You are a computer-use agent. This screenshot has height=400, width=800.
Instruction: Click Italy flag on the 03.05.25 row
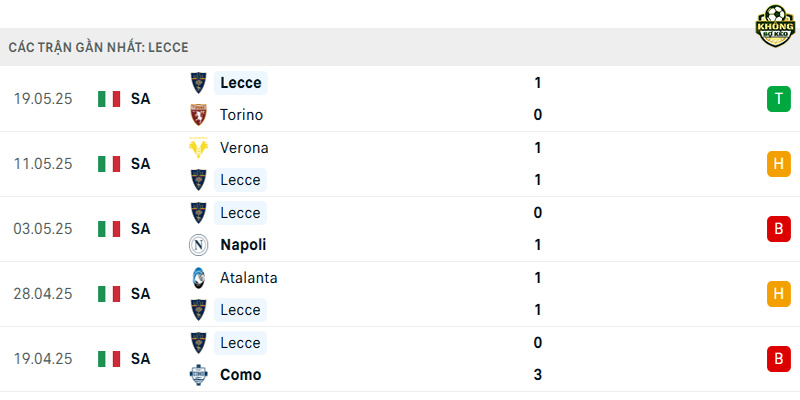click(109, 229)
